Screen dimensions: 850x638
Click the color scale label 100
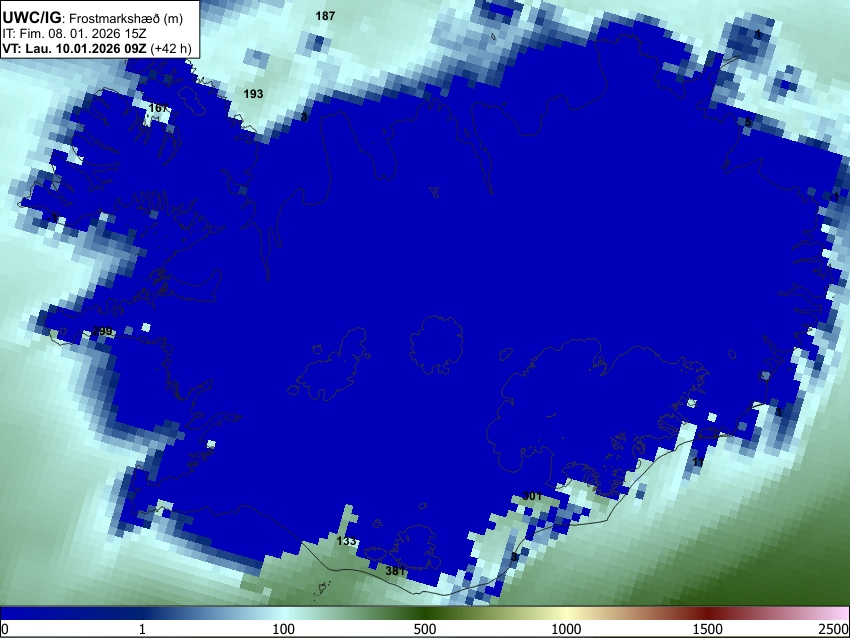pyautogui.click(x=284, y=629)
